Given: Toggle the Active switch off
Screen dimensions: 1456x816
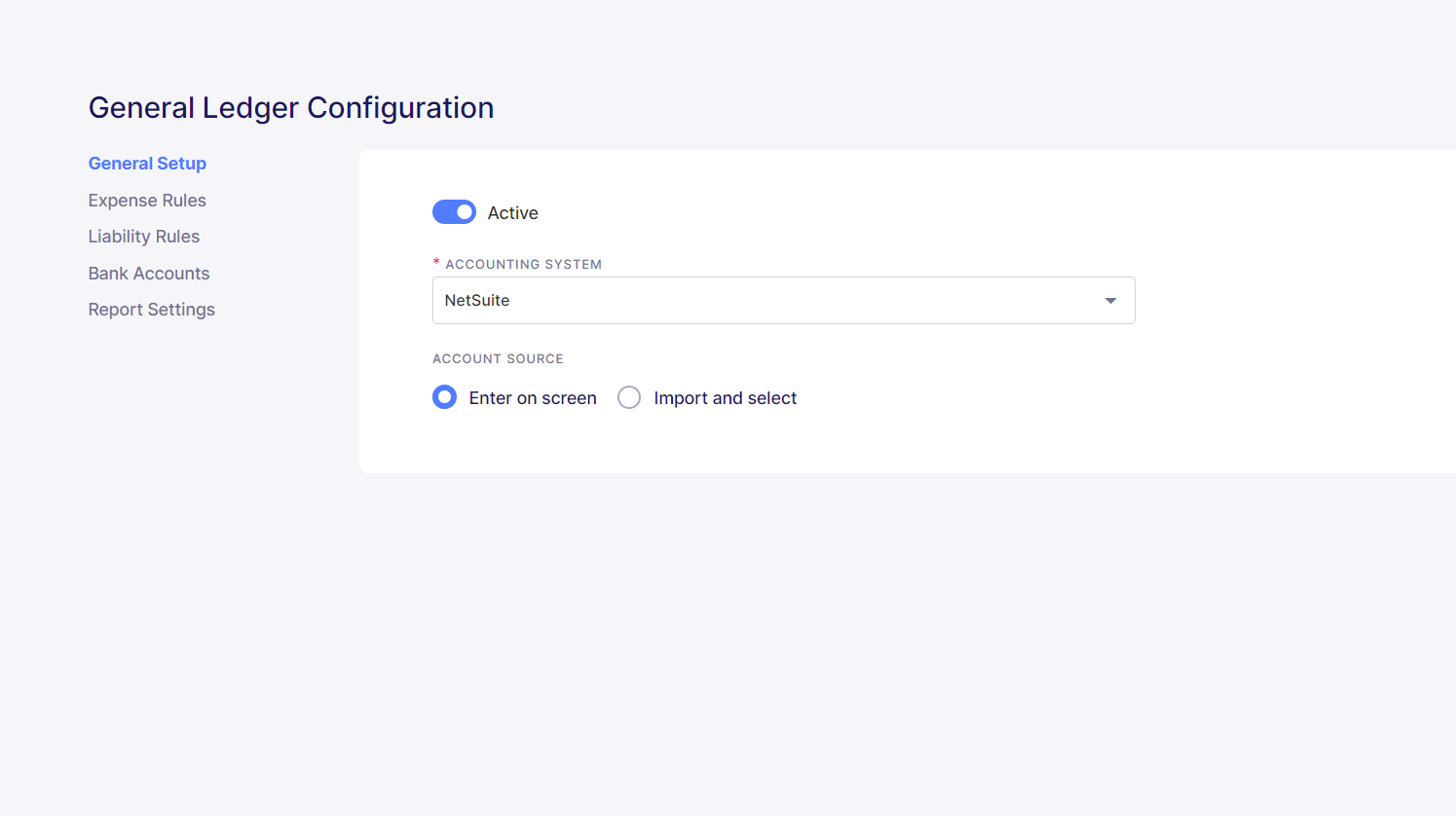Looking at the screenshot, I should tap(454, 212).
